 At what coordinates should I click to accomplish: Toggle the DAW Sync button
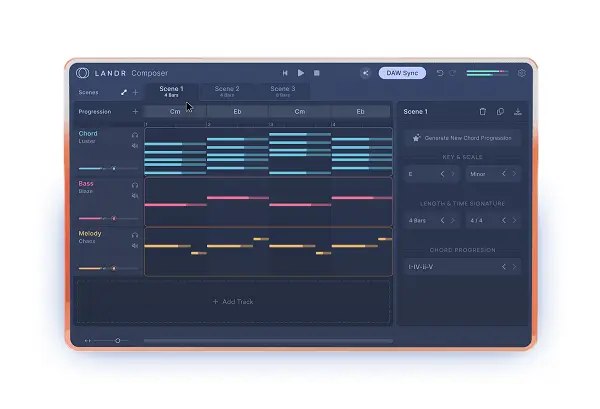(402, 73)
